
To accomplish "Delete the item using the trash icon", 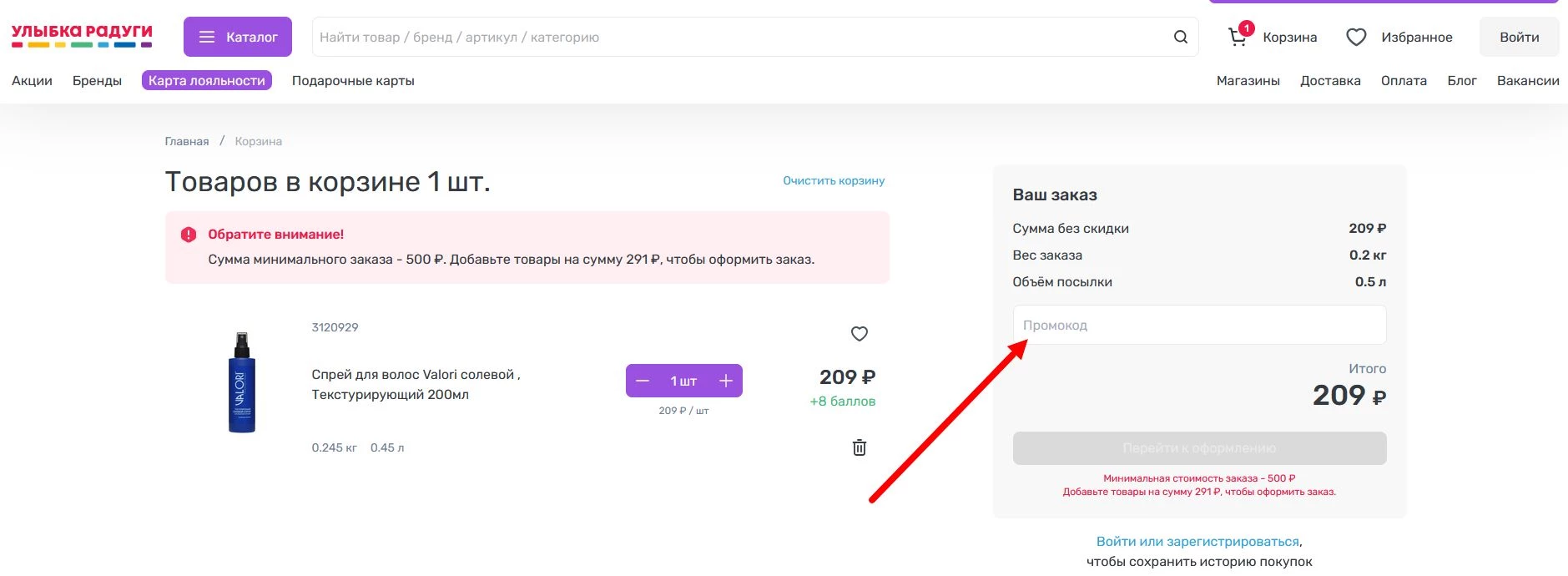I will coord(859,447).
